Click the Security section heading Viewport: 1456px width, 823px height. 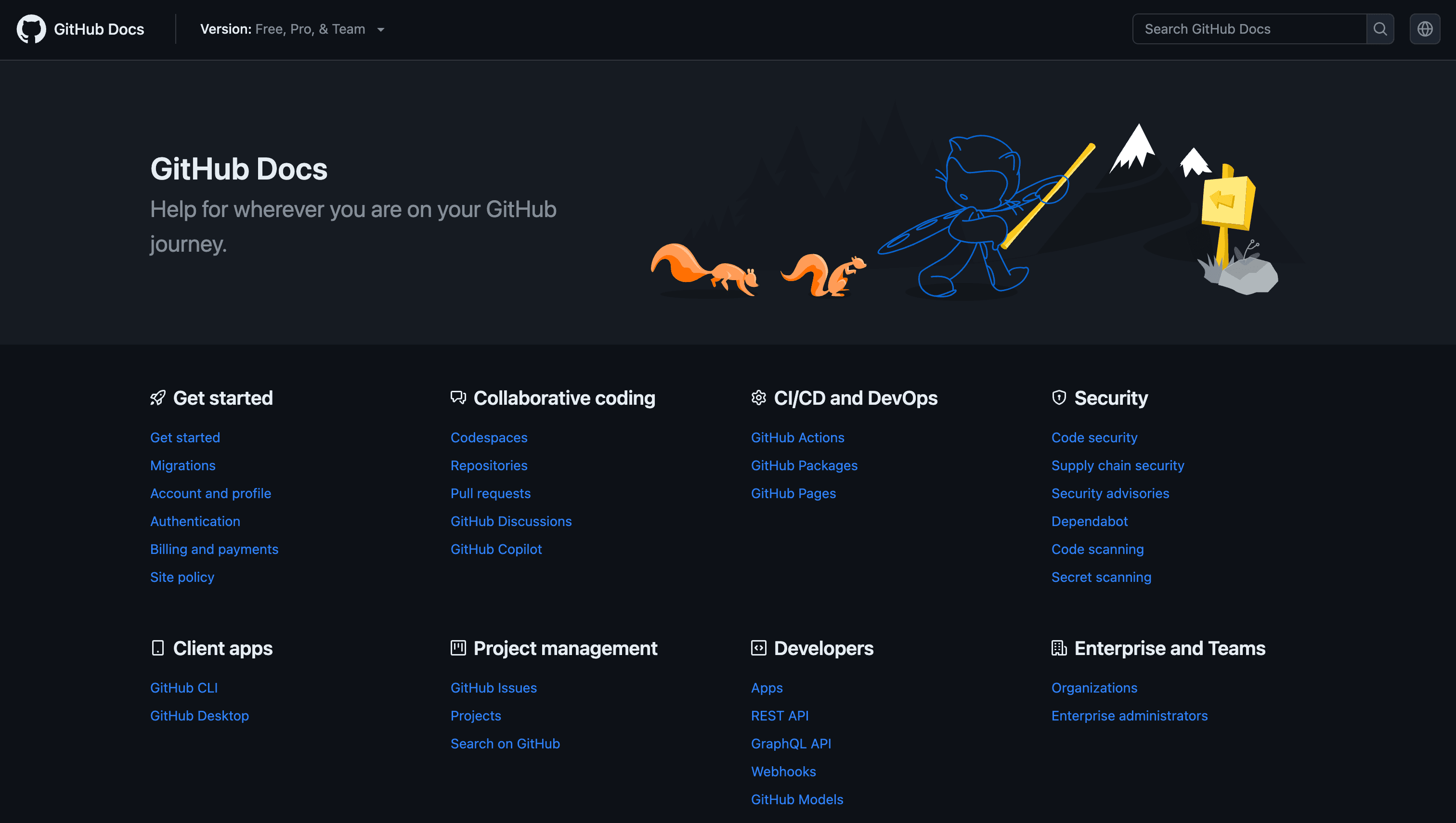[1111, 398]
